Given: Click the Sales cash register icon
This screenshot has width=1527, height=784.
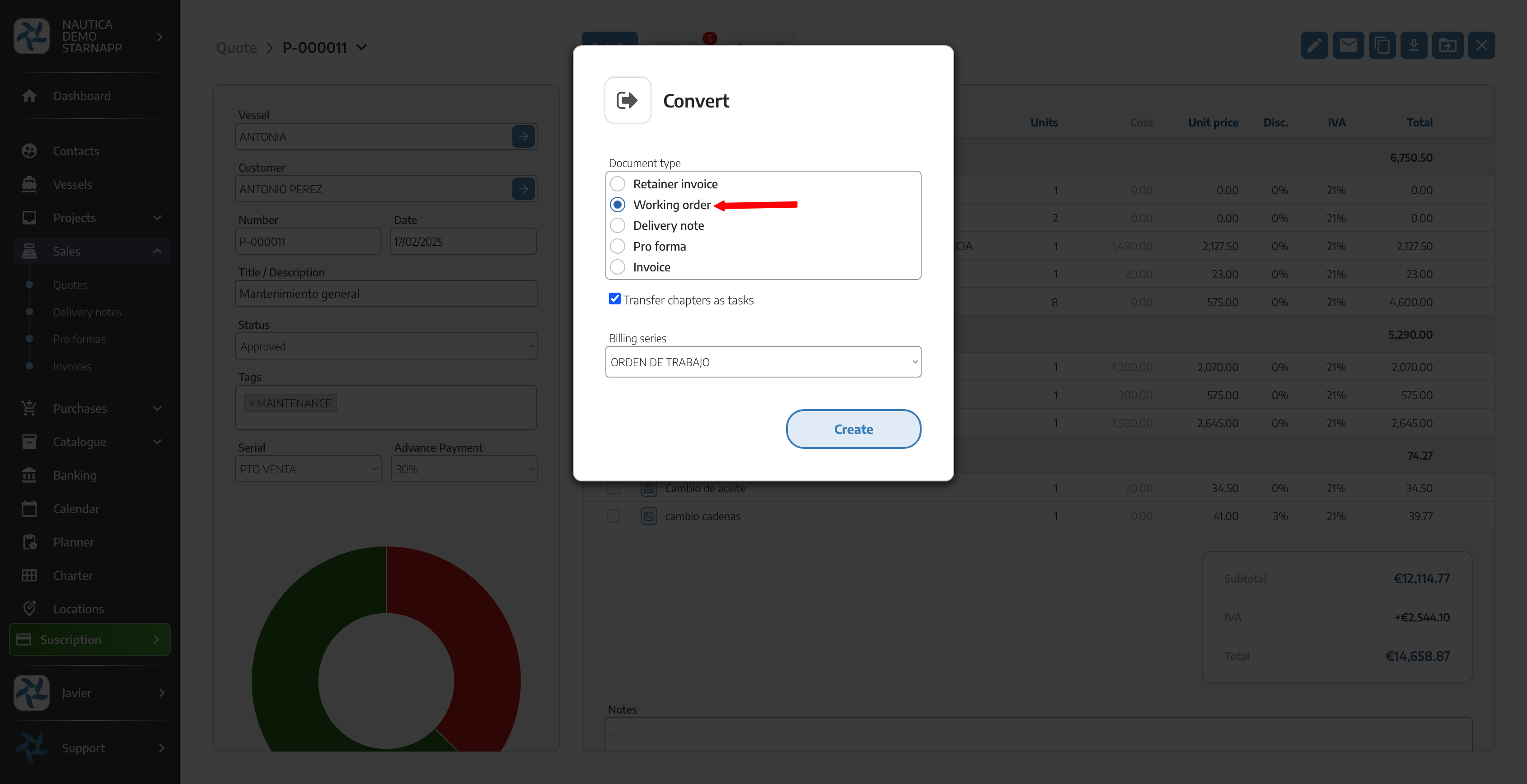Looking at the screenshot, I should pyautogui.click(x=29, y=251).
